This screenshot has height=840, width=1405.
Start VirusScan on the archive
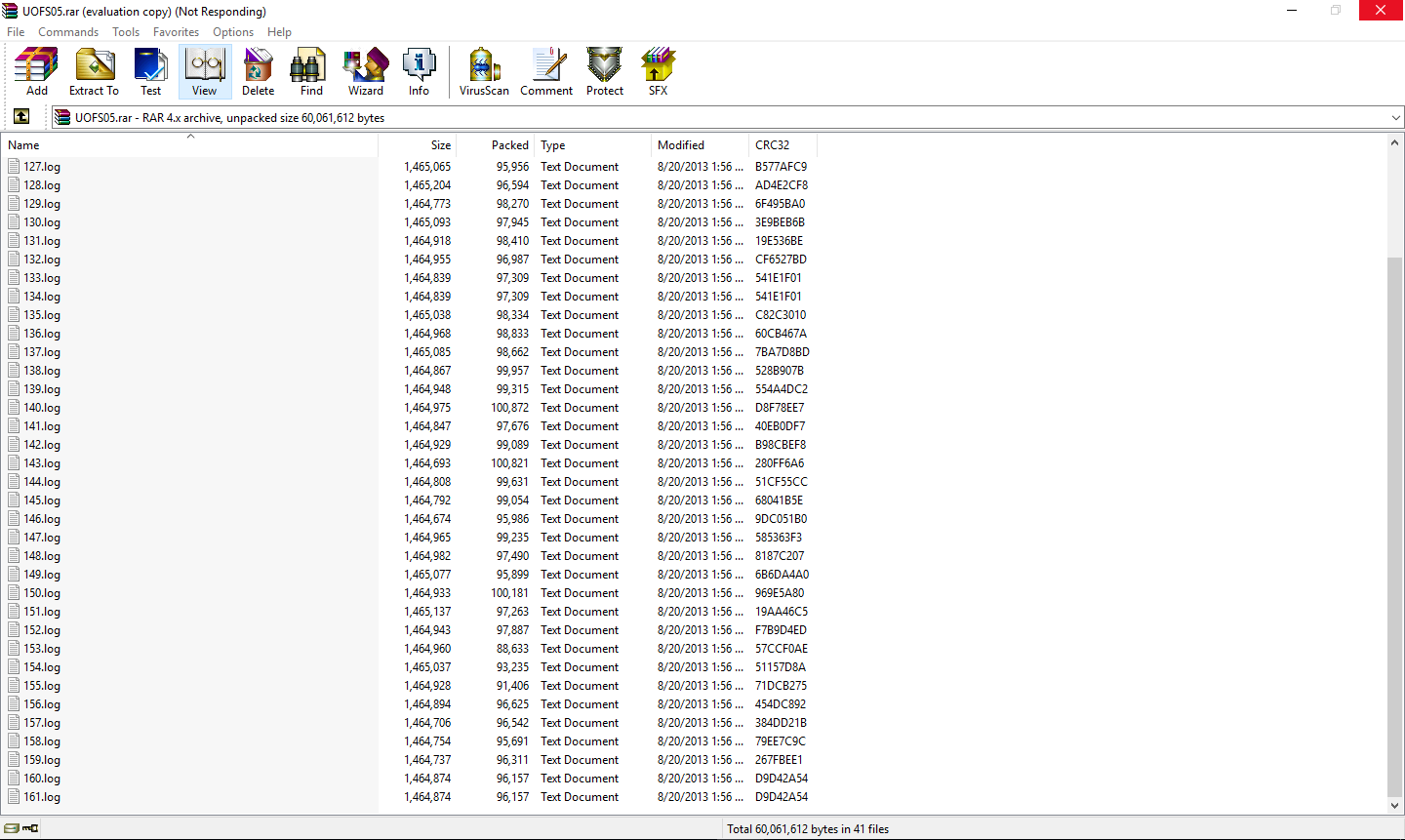point(484,72)
